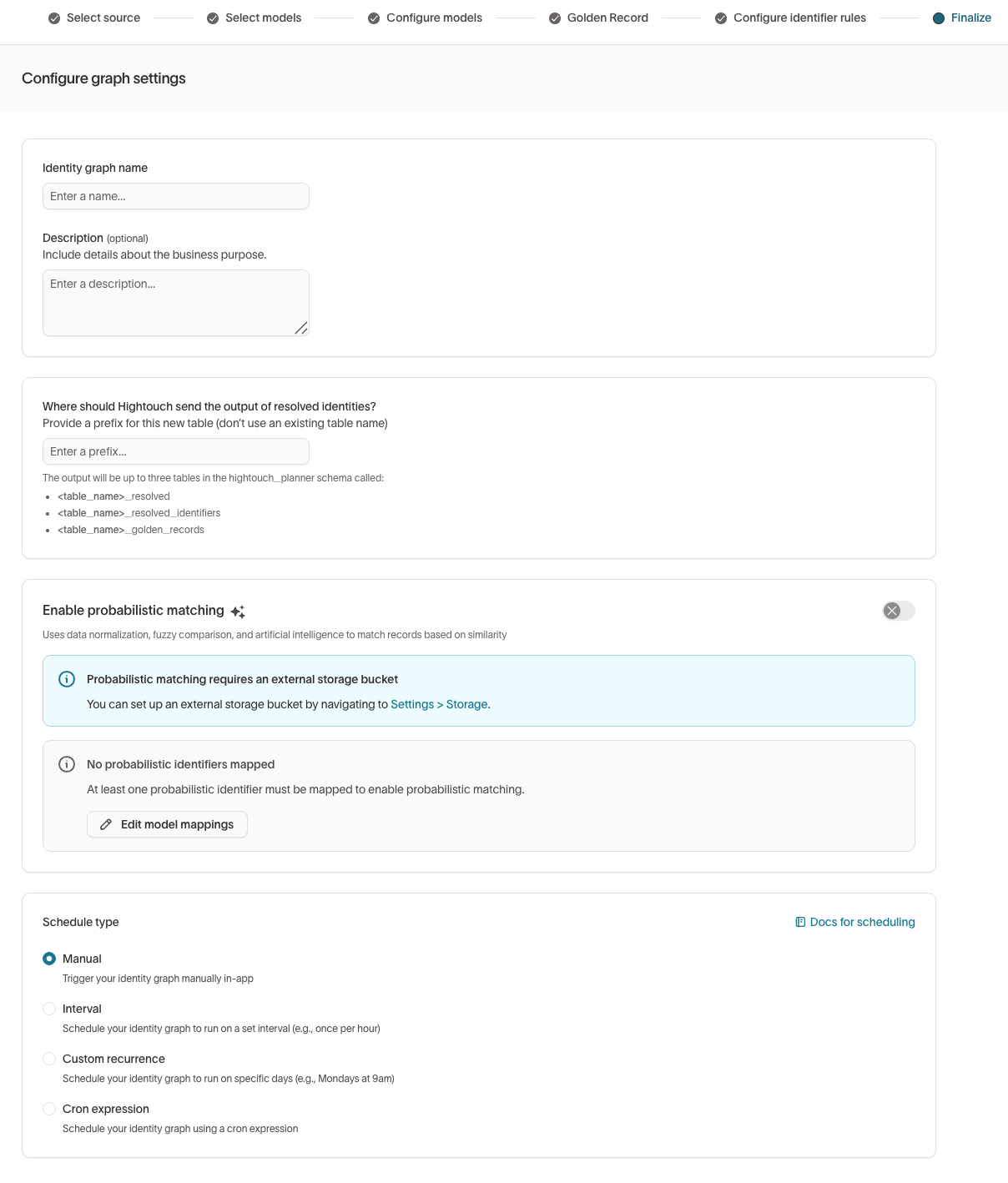Click the Finalize step circle icon
This screenshot has width=1008, height=1183.
(x=939, y=18)
